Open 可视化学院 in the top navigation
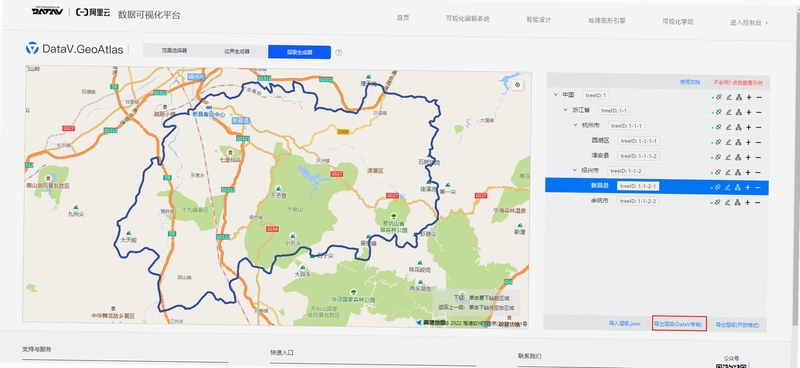 pyautogui.click(x=678, y=22)
